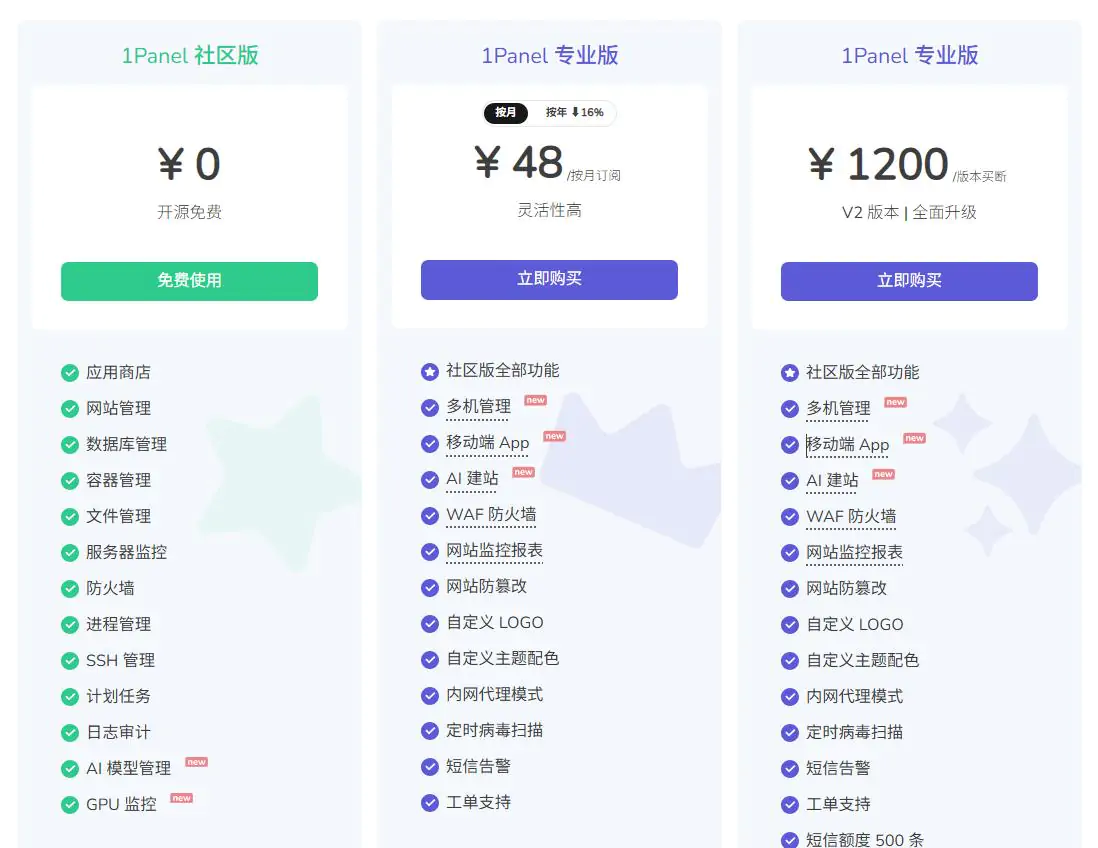Screen dimensions: 1098x848
Task: Select the rightmost 1Panel 专业版 header
Action: tap(908, 55)
